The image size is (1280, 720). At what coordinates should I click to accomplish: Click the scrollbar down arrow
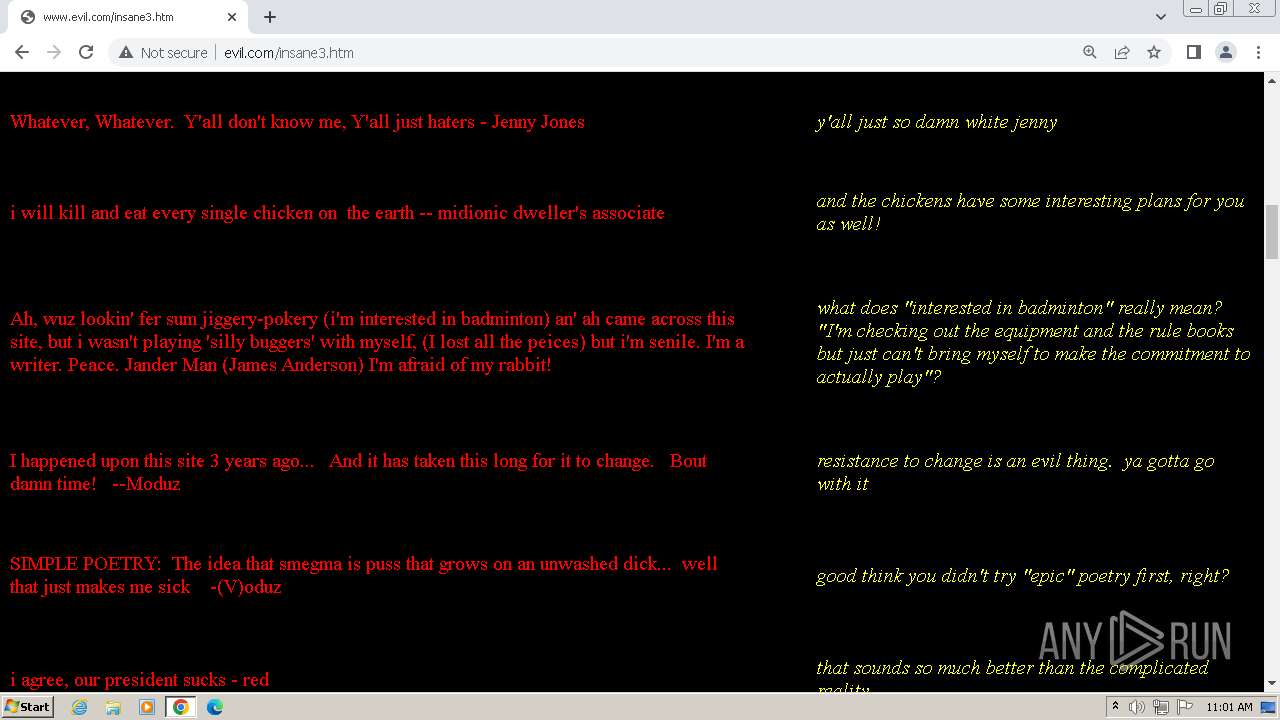[1272, 683]
